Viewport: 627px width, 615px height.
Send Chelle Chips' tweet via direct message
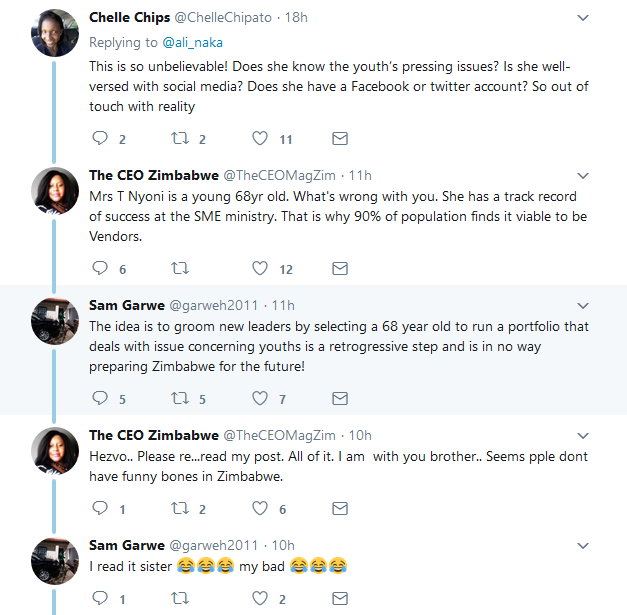(x=340, y=138)
